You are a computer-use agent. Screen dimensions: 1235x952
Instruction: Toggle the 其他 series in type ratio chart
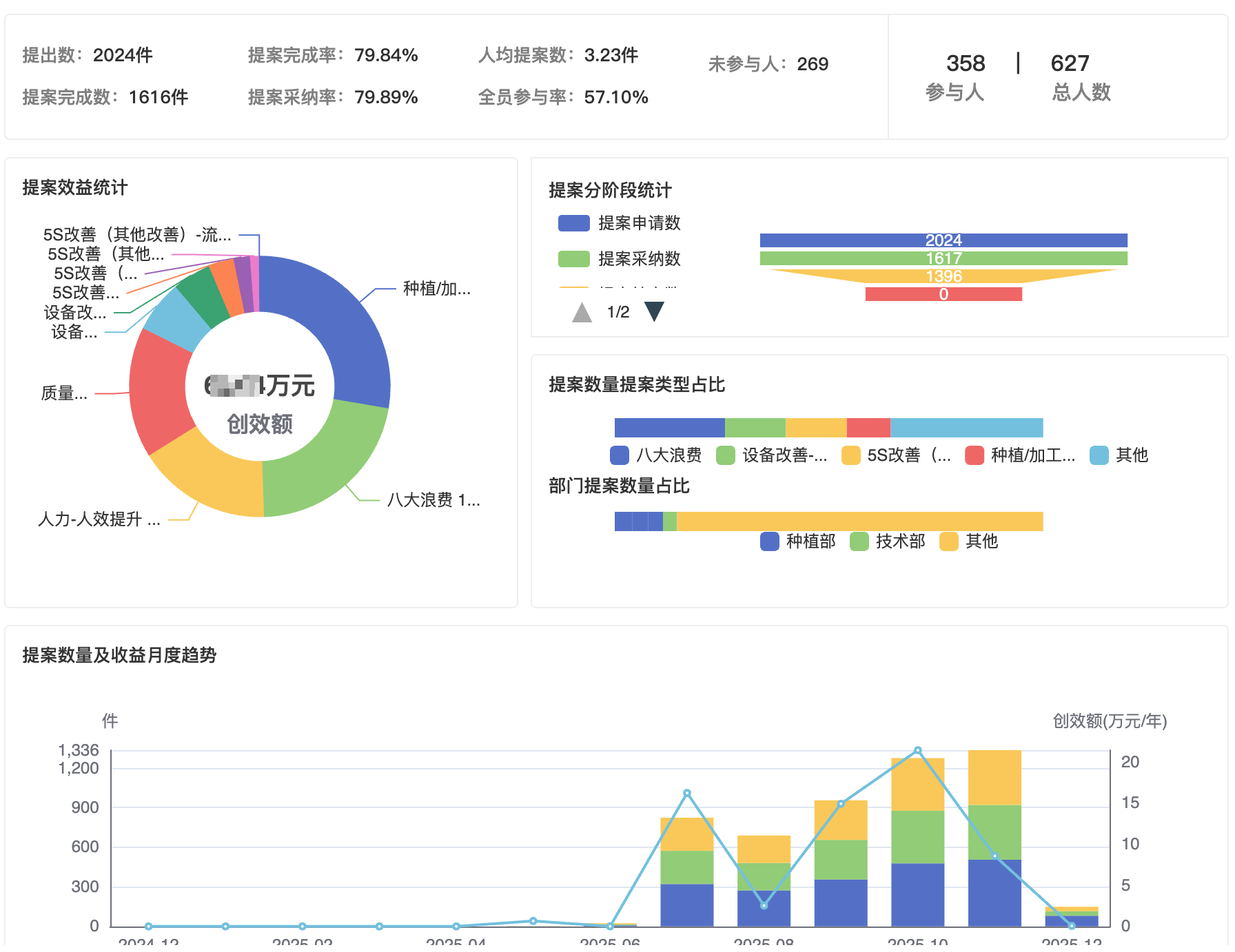(1100, 455)
